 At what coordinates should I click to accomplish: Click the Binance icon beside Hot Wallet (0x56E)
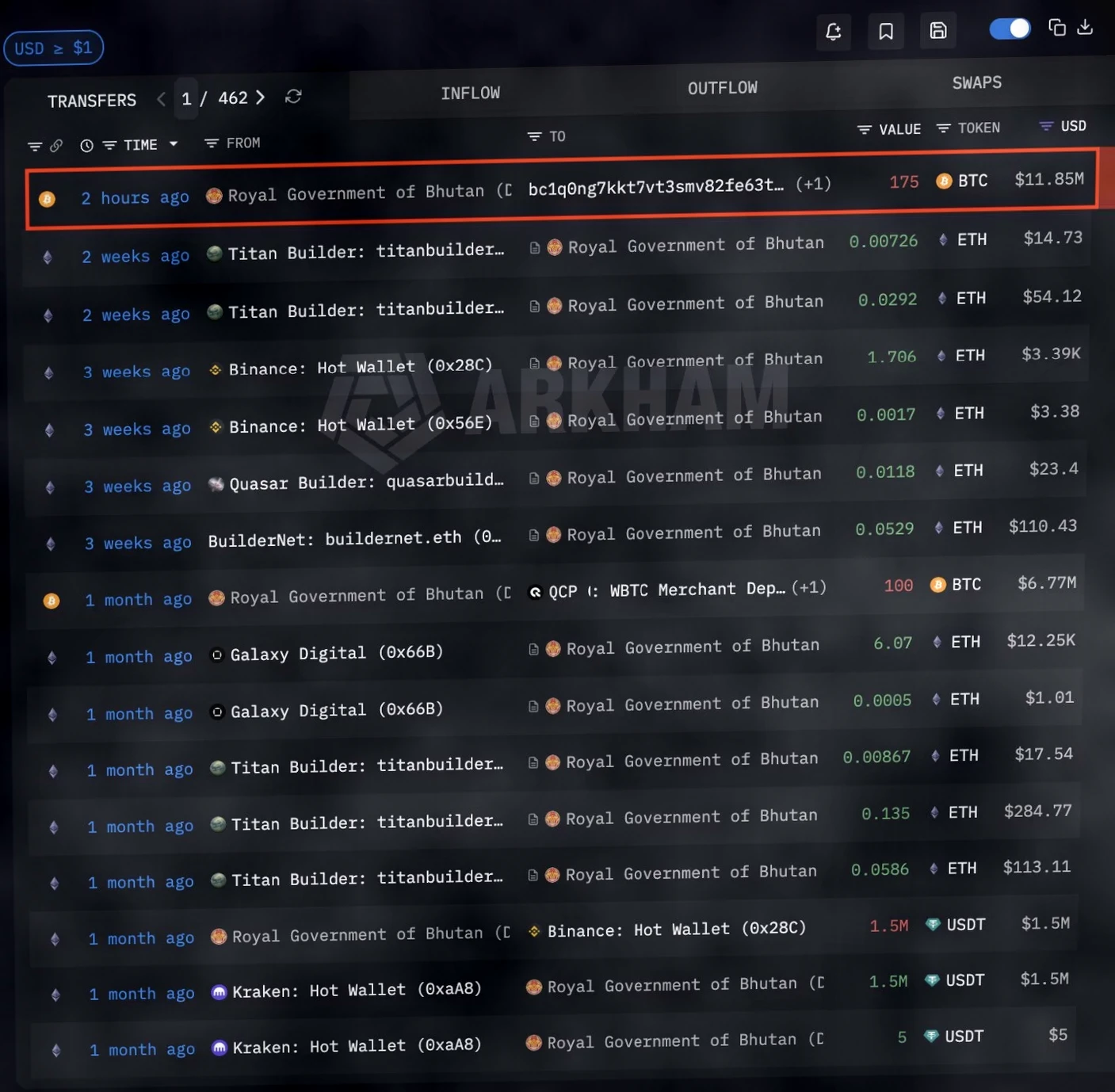click(216, 427)
